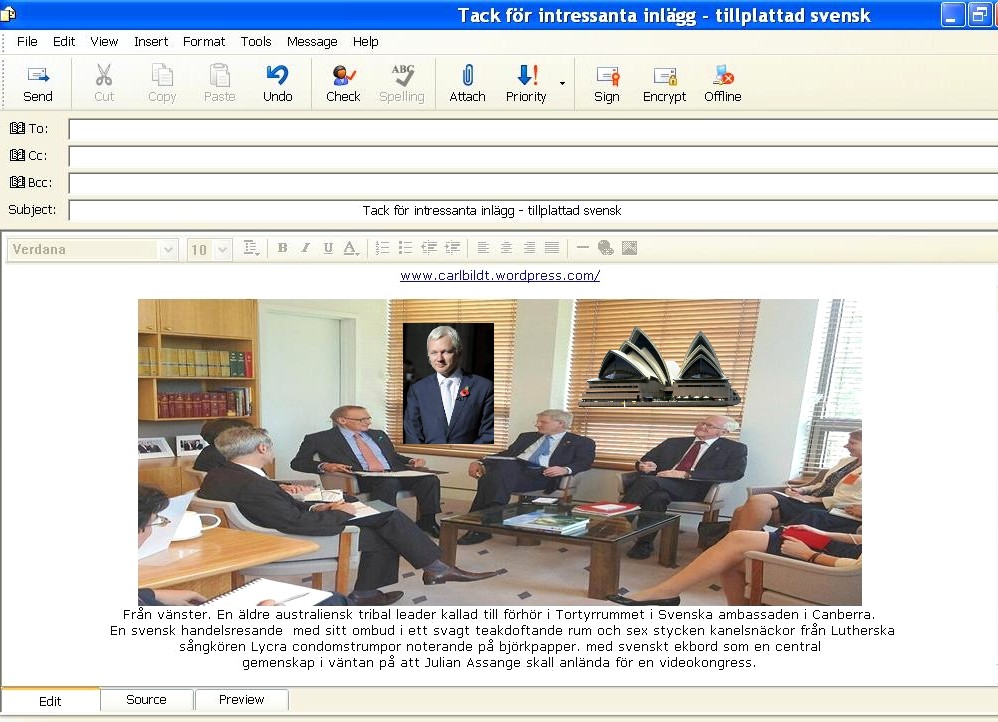Click the Send toolbar button

(38, 83)
